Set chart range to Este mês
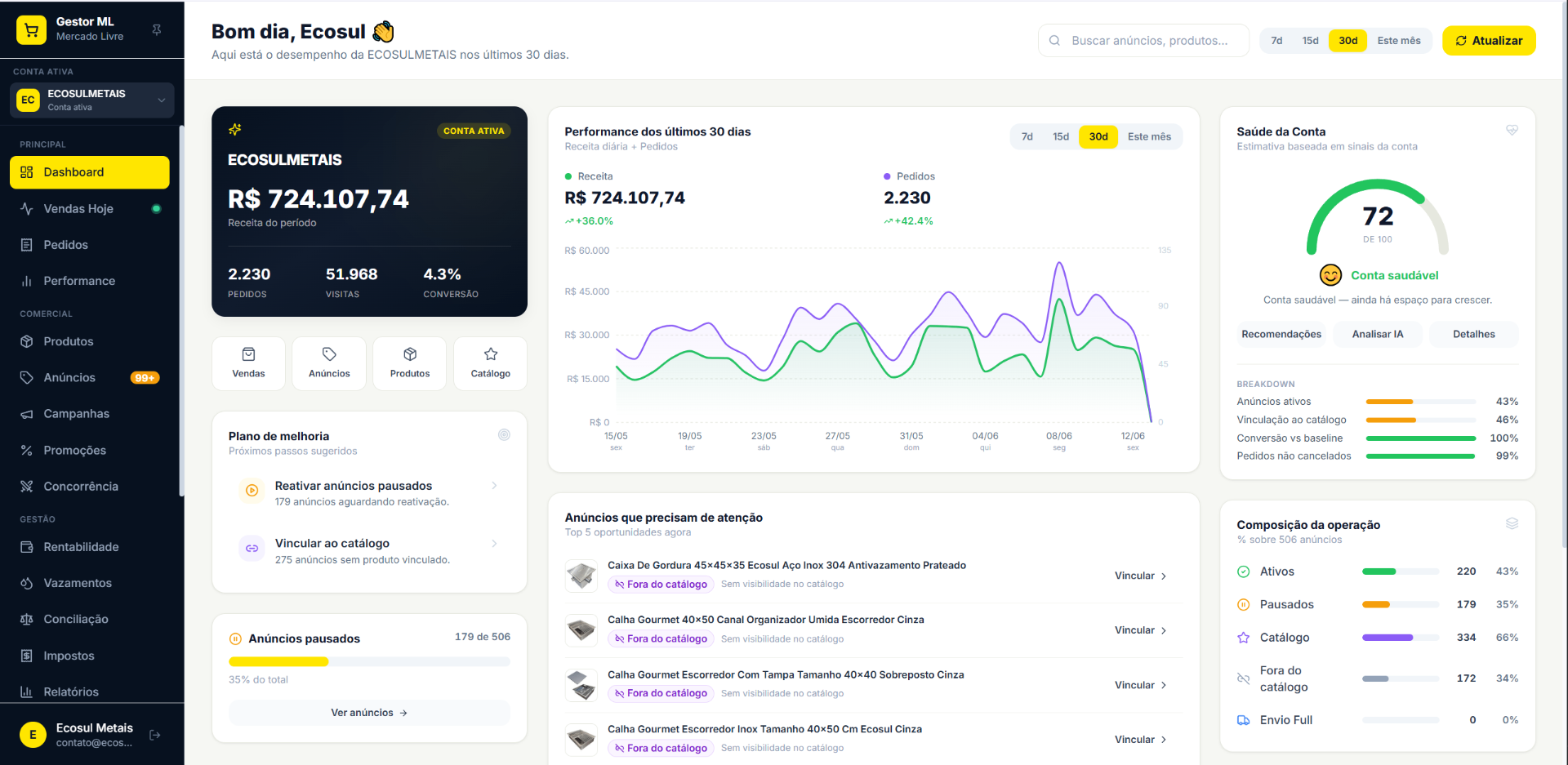Viewport: 1568px width, 765px height. tap(1149, 137)
